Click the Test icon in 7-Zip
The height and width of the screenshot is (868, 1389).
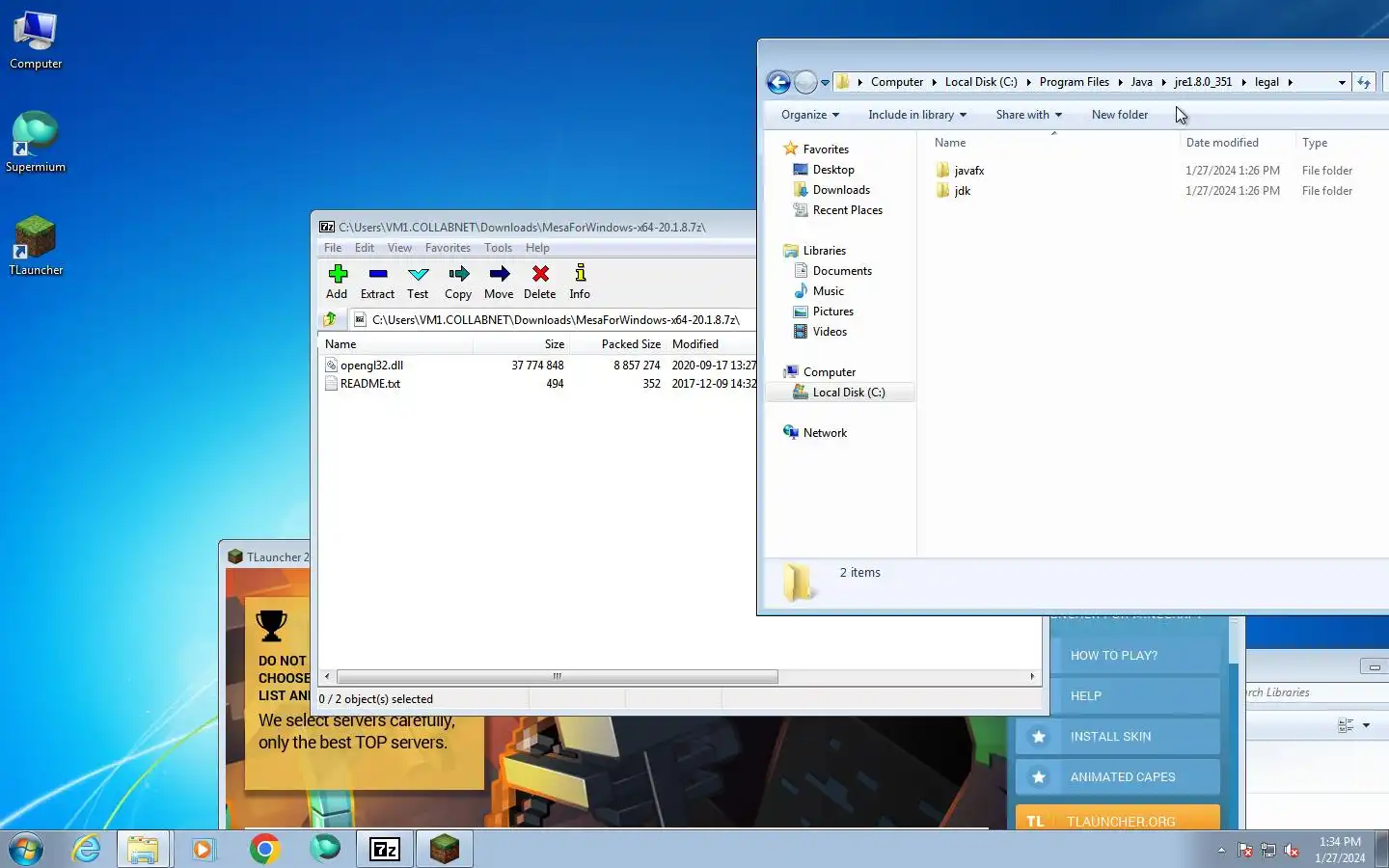coord(418,274)
